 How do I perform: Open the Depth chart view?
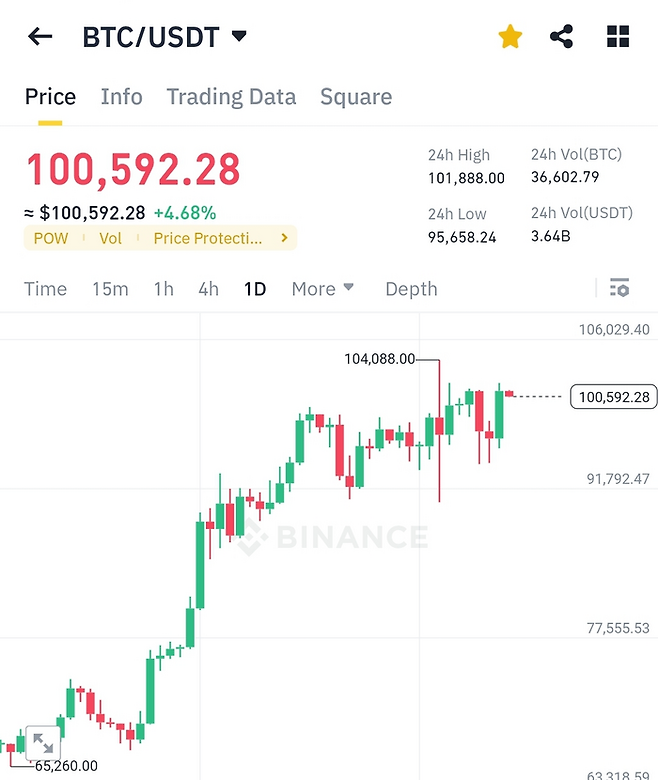coord(411,289)
